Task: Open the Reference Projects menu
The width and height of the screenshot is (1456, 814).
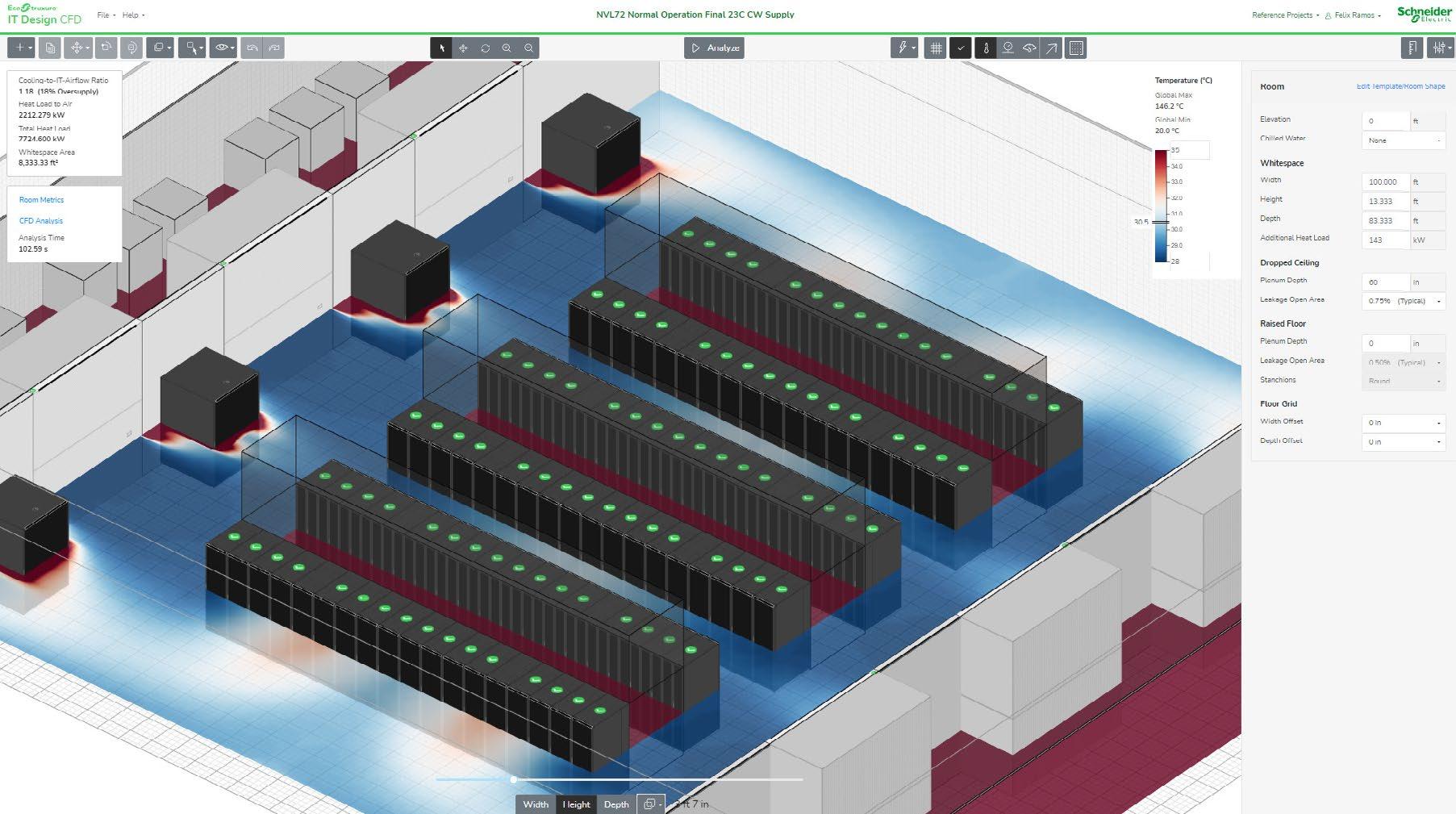Action: (x=1286, y=15)
